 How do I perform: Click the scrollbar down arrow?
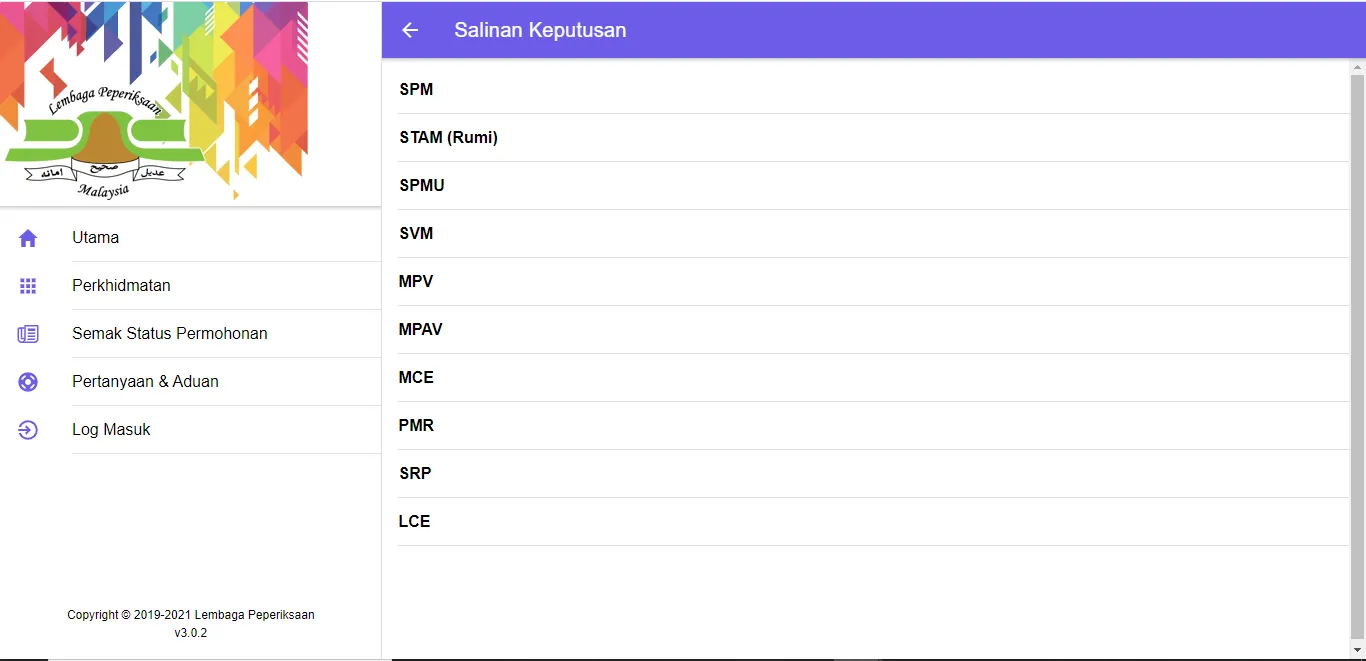(x=1357, y=649)
